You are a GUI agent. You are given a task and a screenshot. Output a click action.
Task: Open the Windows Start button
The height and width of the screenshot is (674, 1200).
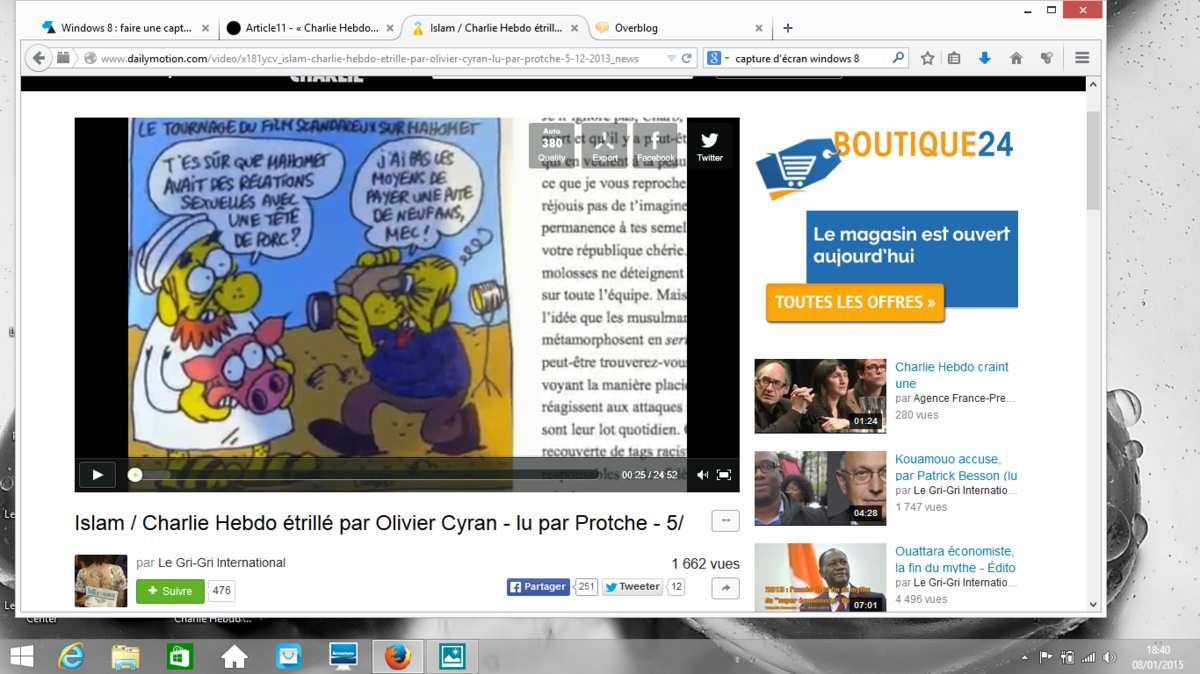pos(21,656)
